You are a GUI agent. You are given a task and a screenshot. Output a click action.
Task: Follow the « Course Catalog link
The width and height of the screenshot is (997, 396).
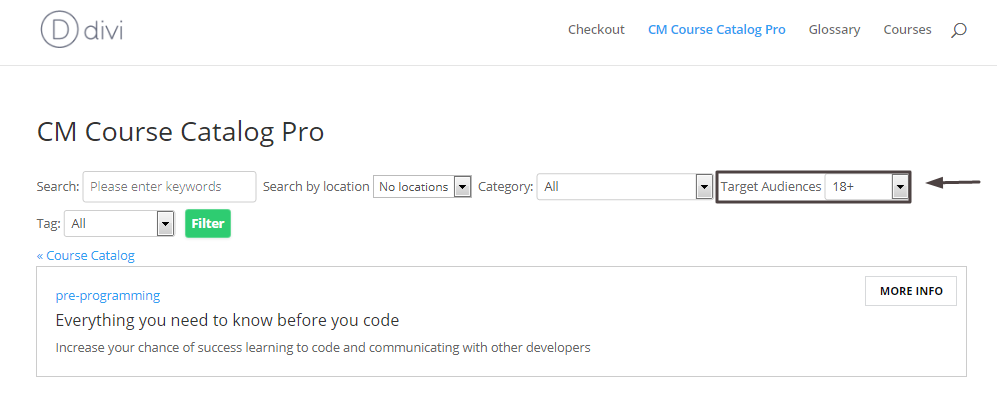[x=86, y=256]
